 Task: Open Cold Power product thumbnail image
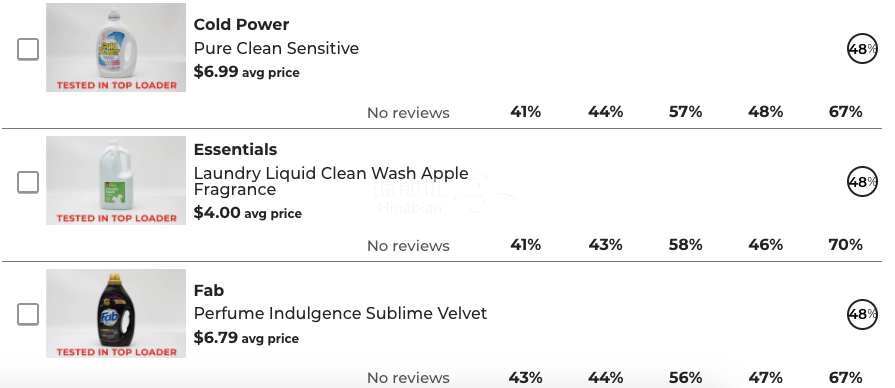(116, 47)
